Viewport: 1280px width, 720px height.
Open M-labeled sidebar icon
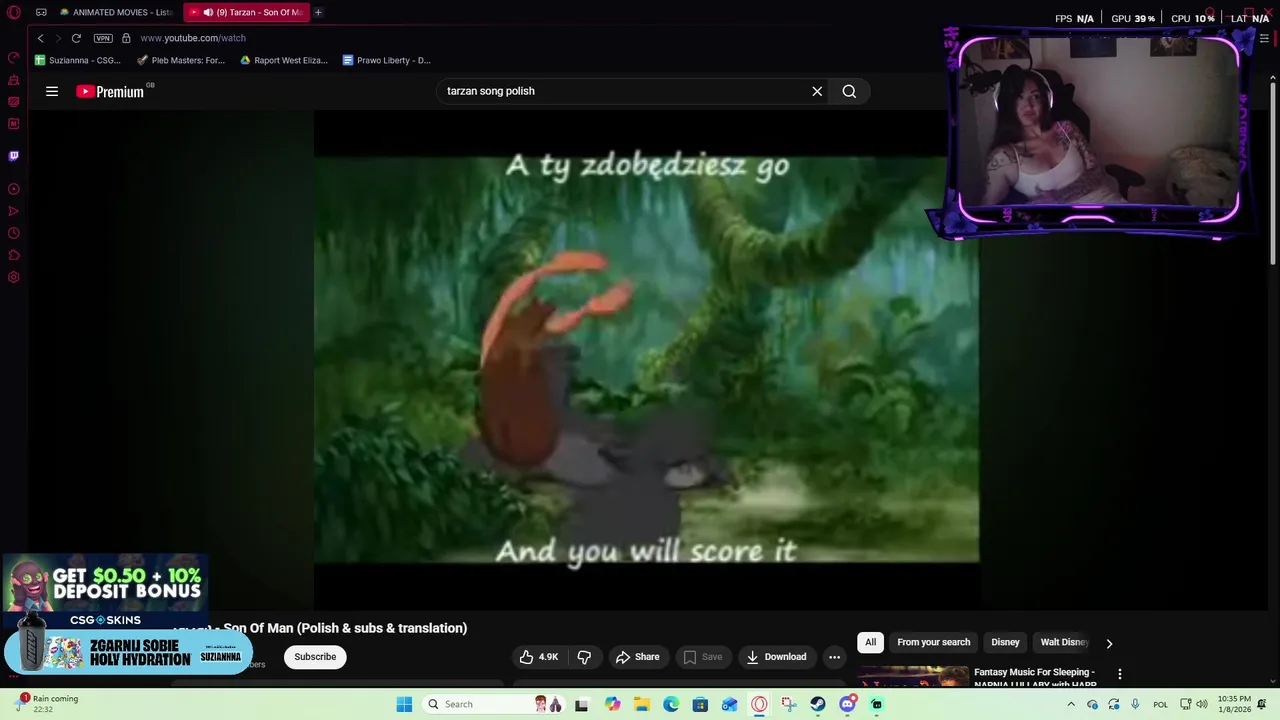[x=14, y=124]
